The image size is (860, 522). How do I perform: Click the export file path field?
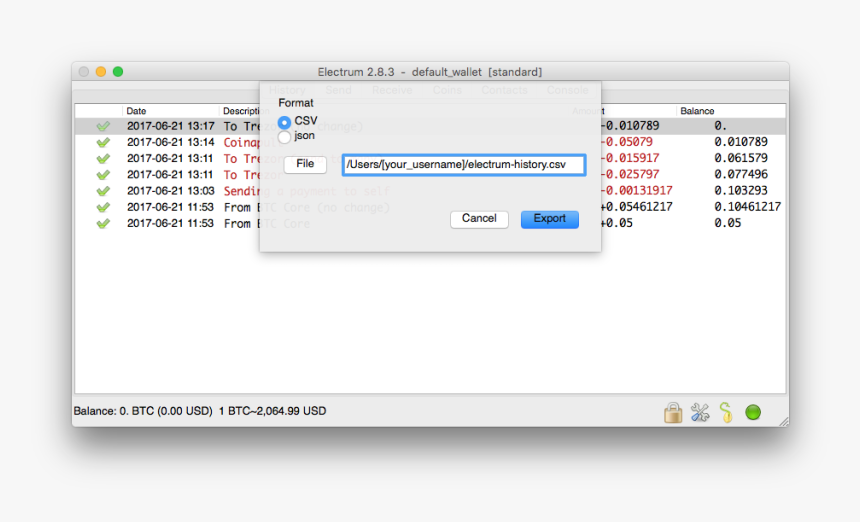(x=464, y=164)
